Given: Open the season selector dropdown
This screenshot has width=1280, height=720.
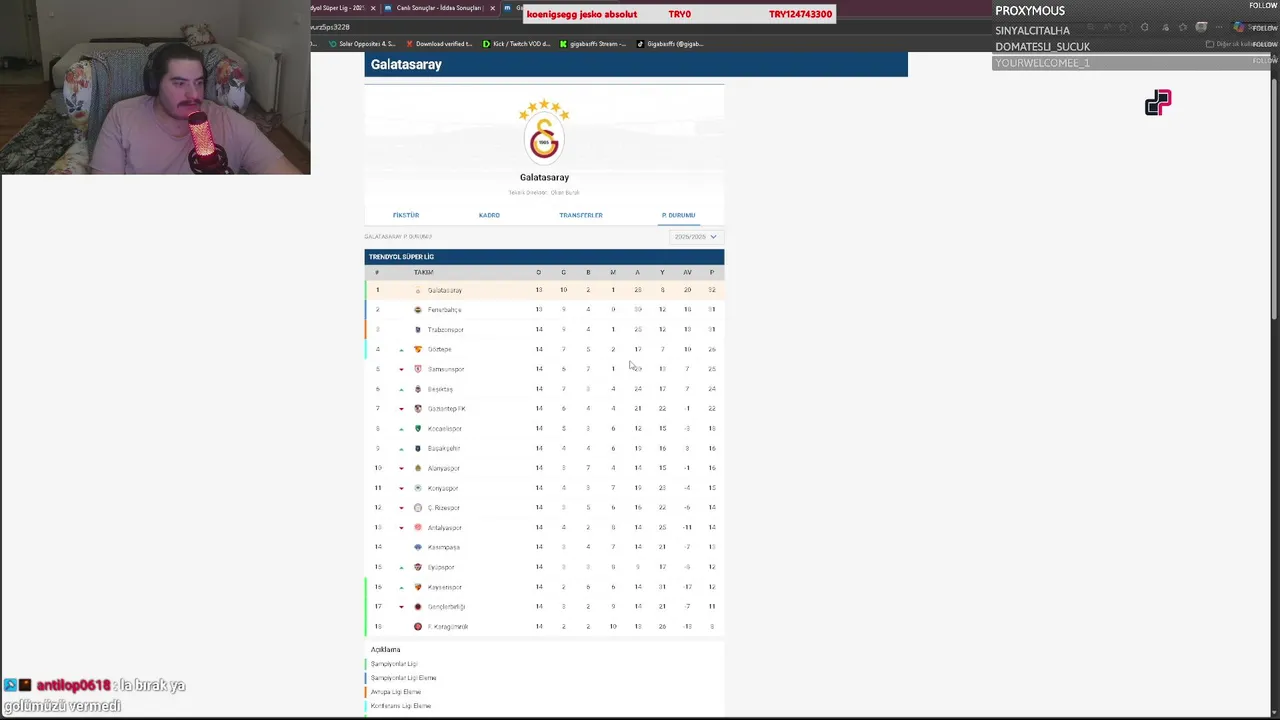Looking at the screenshot, I should (x=695, y=237).
